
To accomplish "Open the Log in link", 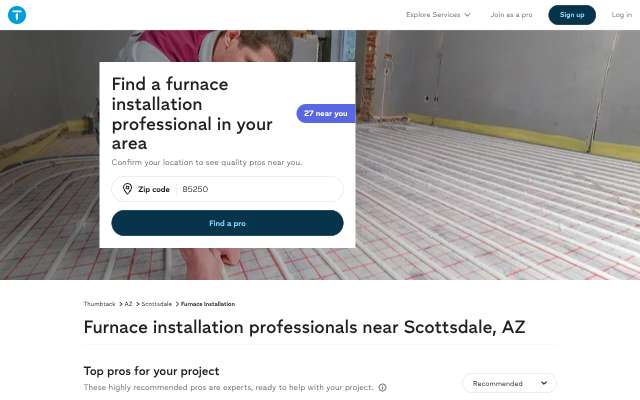I will (621, 15).
